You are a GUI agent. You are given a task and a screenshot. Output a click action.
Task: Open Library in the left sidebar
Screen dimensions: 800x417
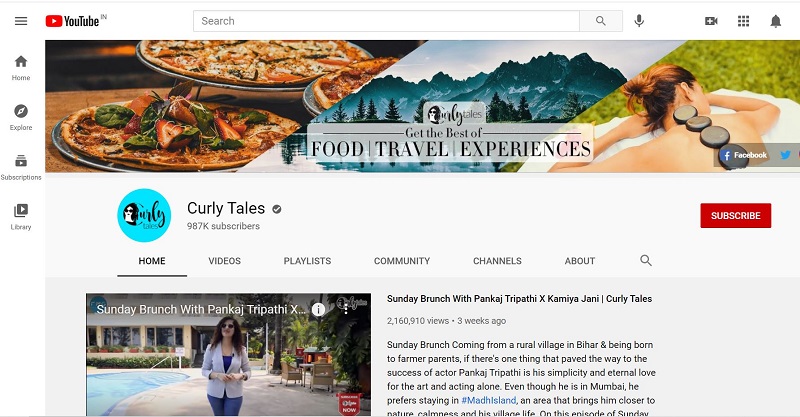(21, 217)
